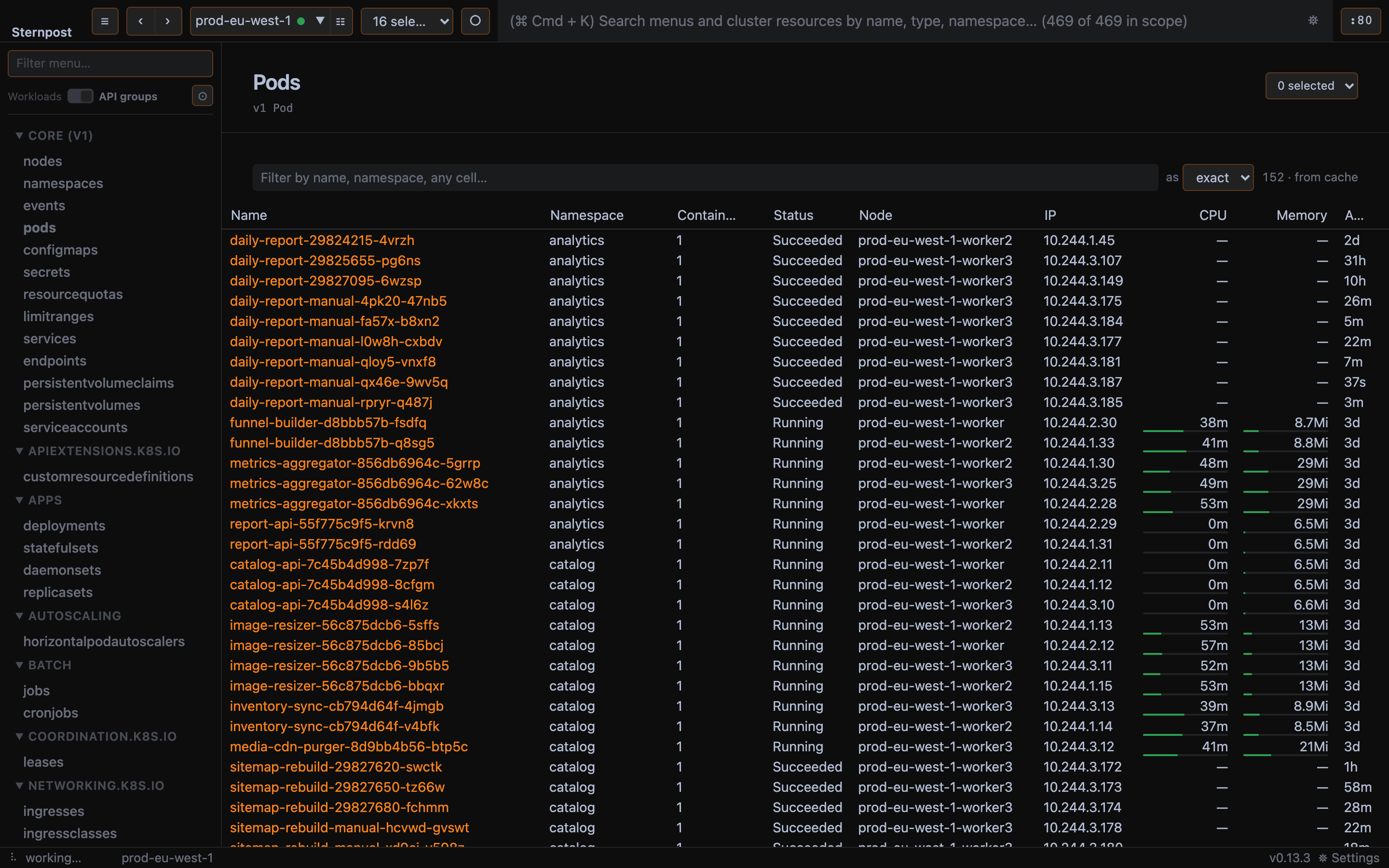Go back with the left chevron
Image resolution: width=1389 pixels, height=868 pixels.
(x=141, y=21)
